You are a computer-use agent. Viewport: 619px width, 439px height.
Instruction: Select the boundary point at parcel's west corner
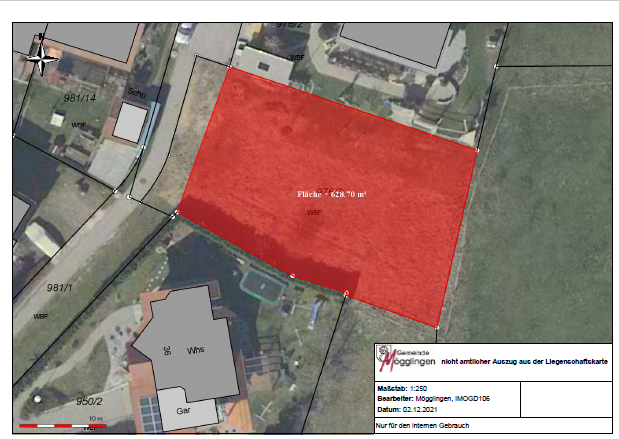(x=177, y=212)
